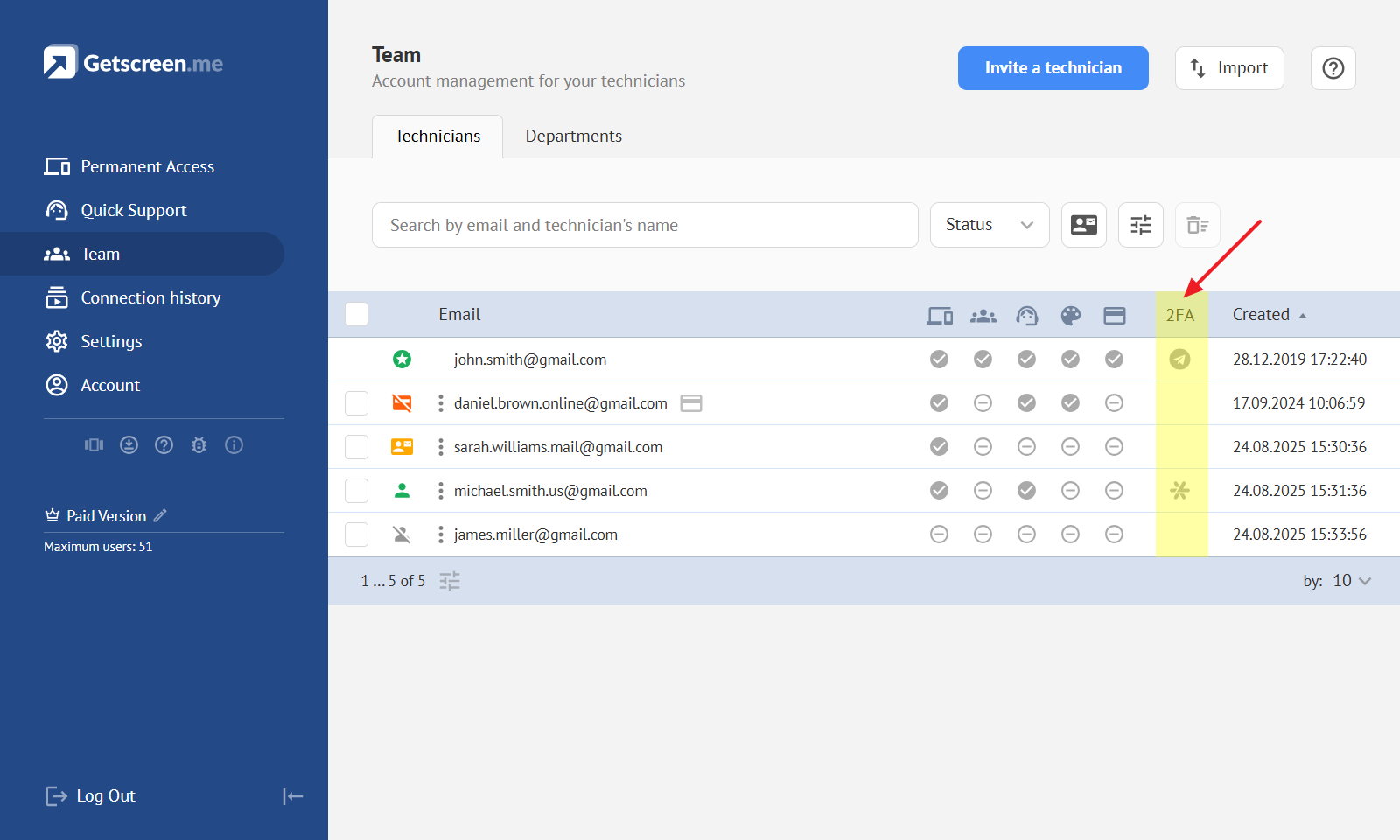This screenshot has width=1400, height=840.
Task: Open three-dot menu for daniel.brown.online@gmail.com
Action: [440, 403]
